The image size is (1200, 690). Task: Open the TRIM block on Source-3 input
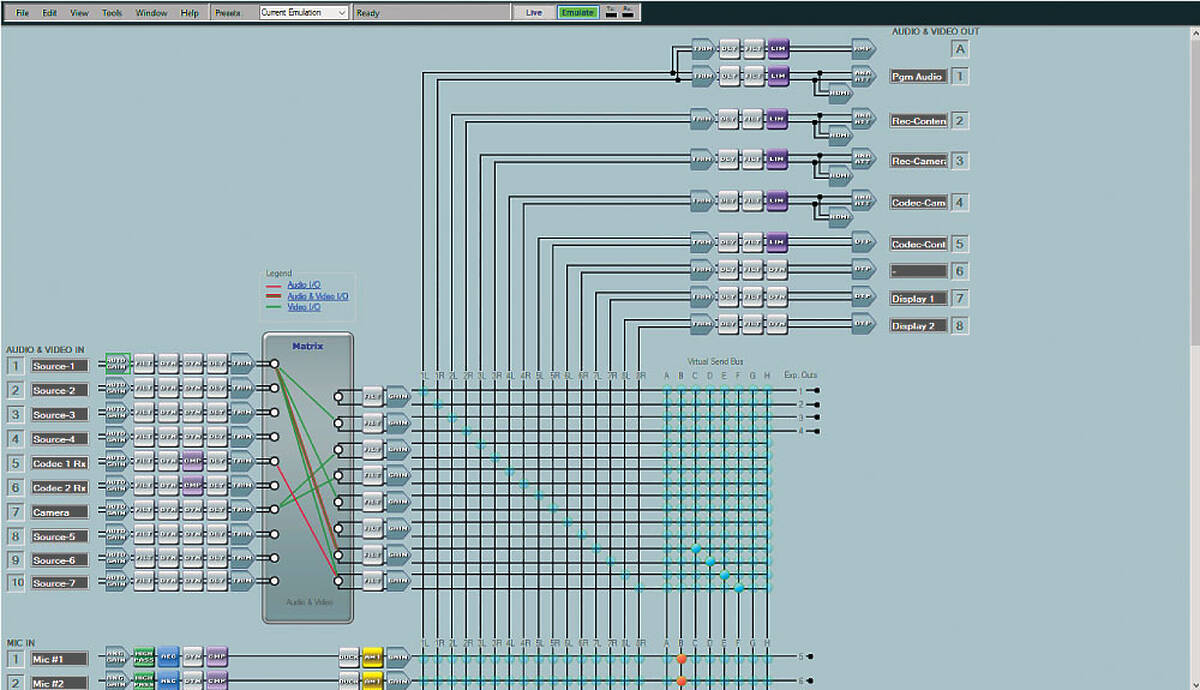click(x=242, y=413)
